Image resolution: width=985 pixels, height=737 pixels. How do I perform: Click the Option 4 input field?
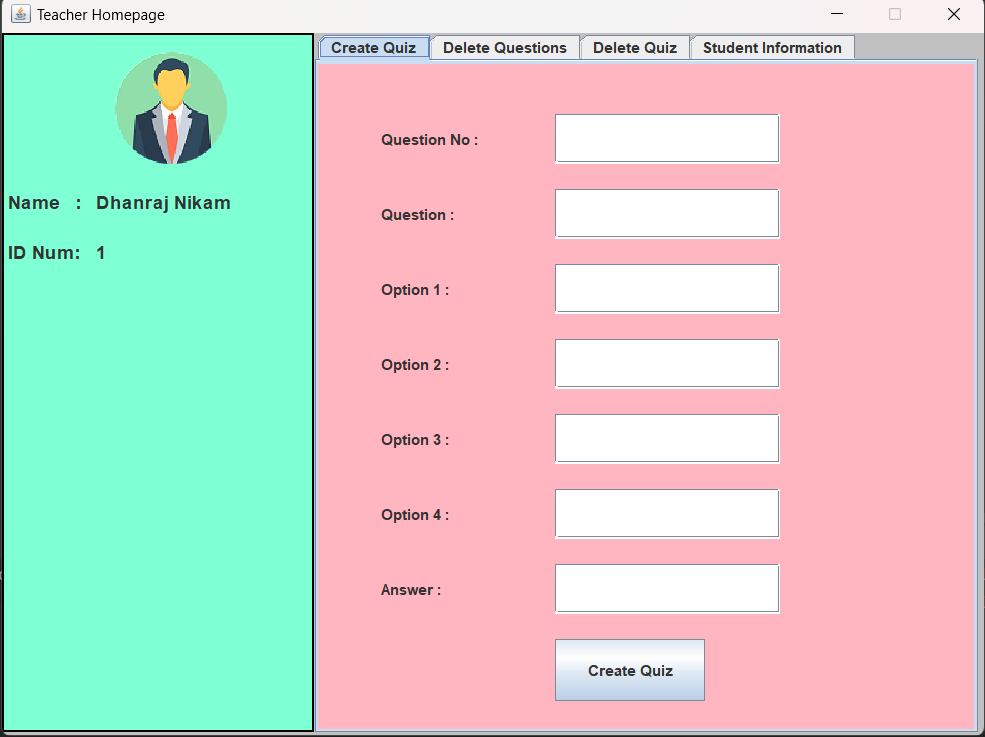tap(667, 513)
